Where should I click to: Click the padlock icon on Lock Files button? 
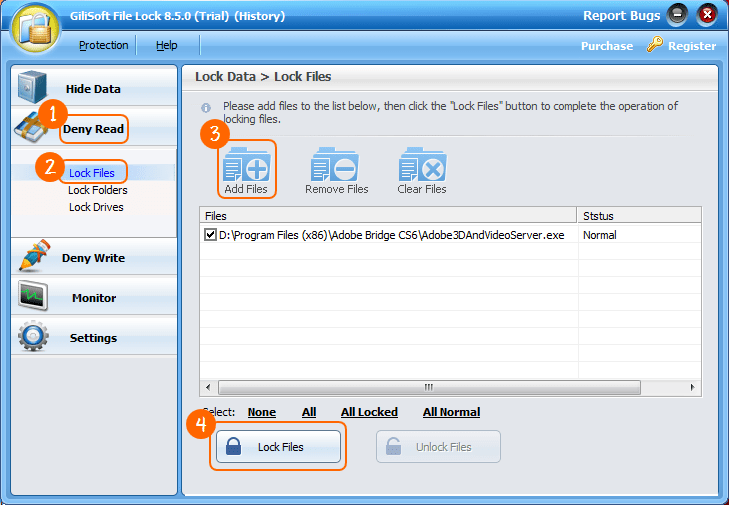[x=233, y=446]
